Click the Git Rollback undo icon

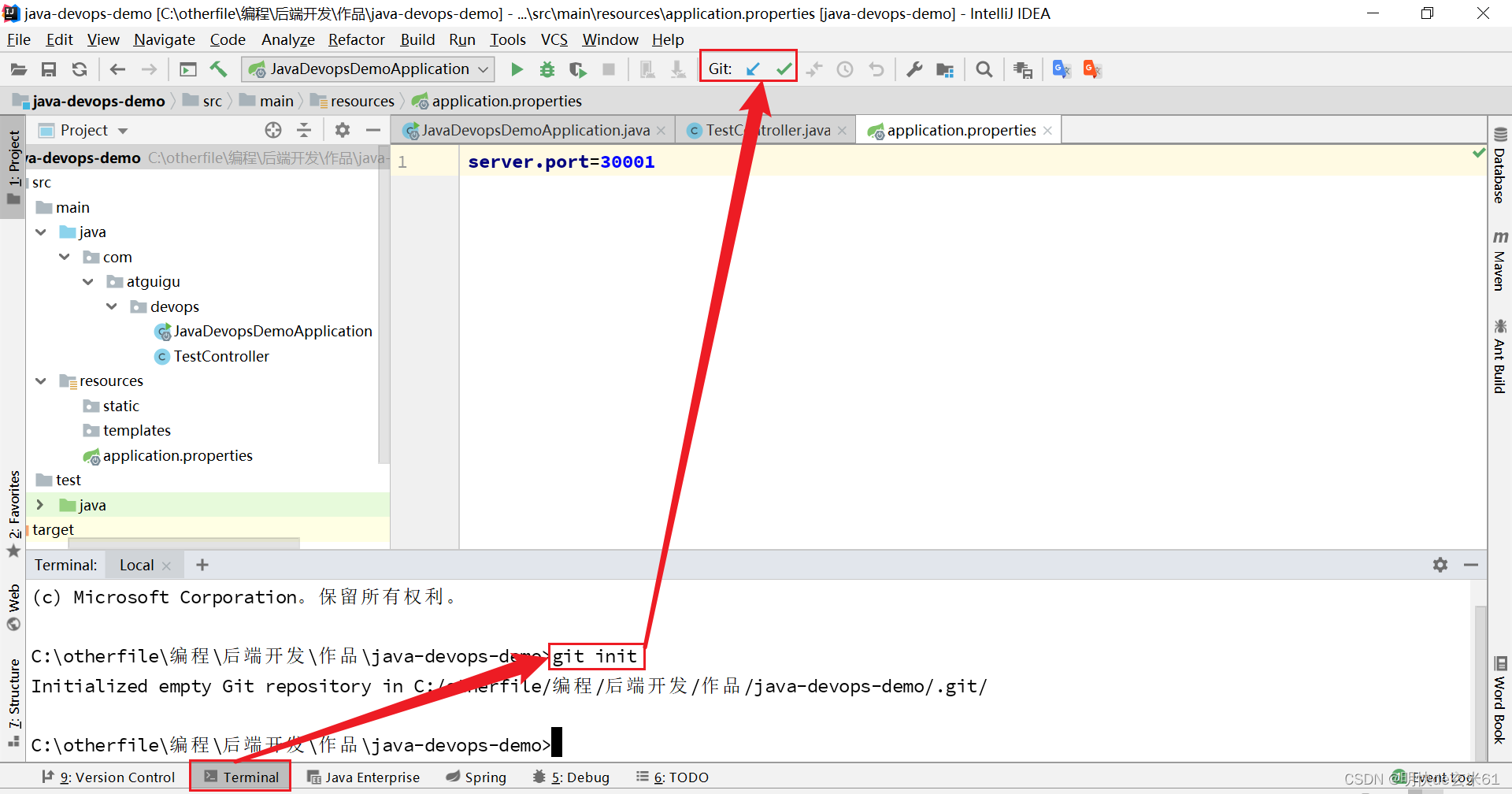click(876, 69)
